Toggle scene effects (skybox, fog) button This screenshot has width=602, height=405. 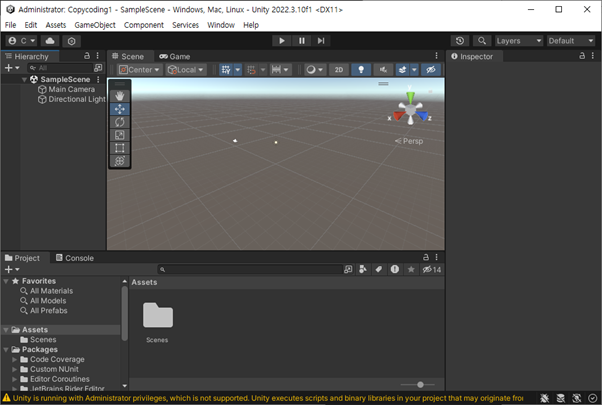(402, 70)
